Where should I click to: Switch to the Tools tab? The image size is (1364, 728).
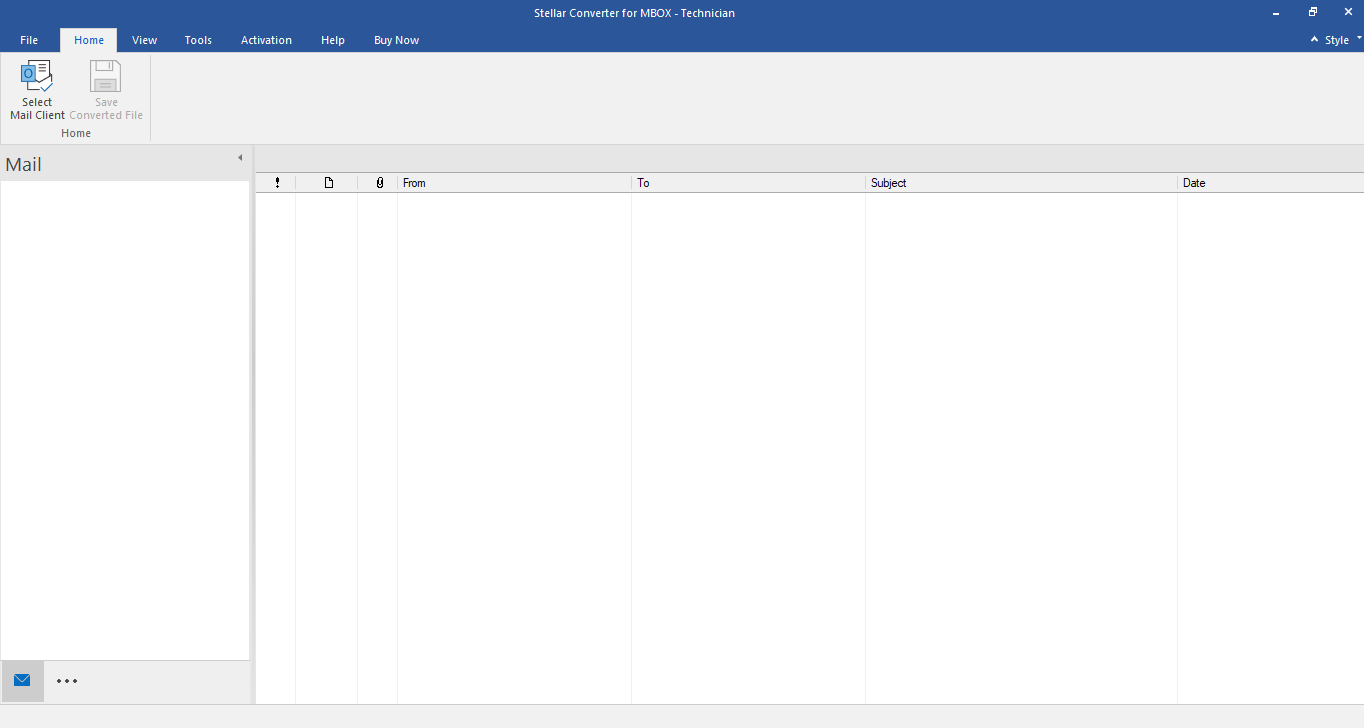[x=198, y=40]
